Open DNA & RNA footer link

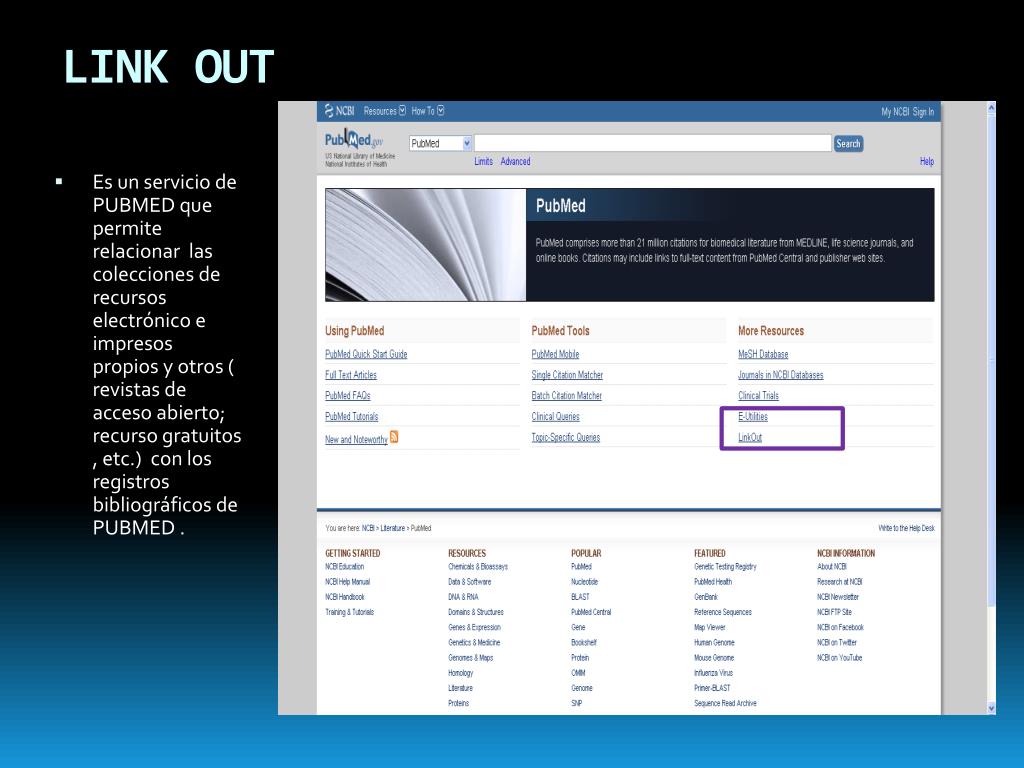(x=463, y=597)
